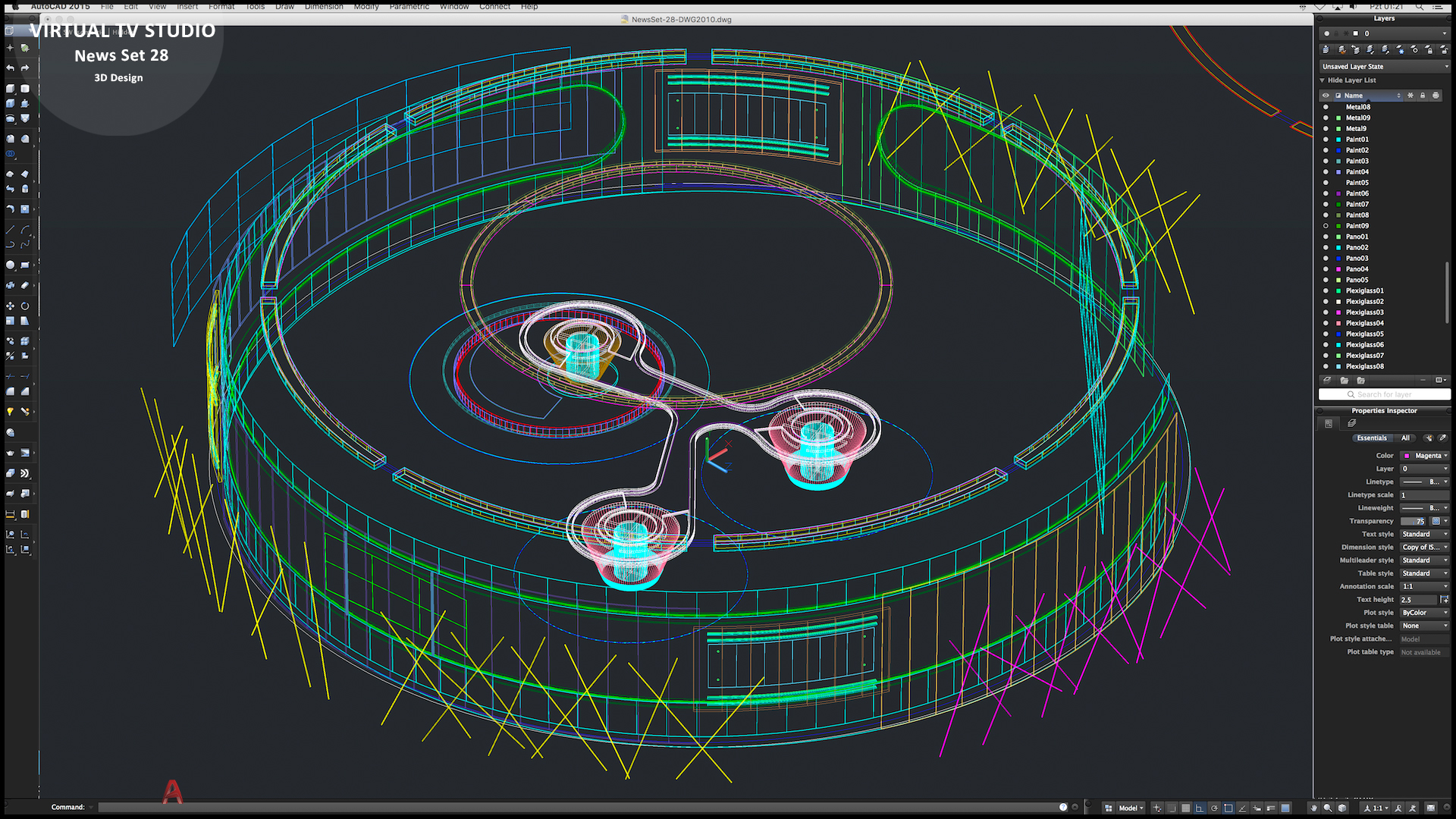Click the light bulb icon in toolbar
1456x819 pixels.
coord(10,412)
